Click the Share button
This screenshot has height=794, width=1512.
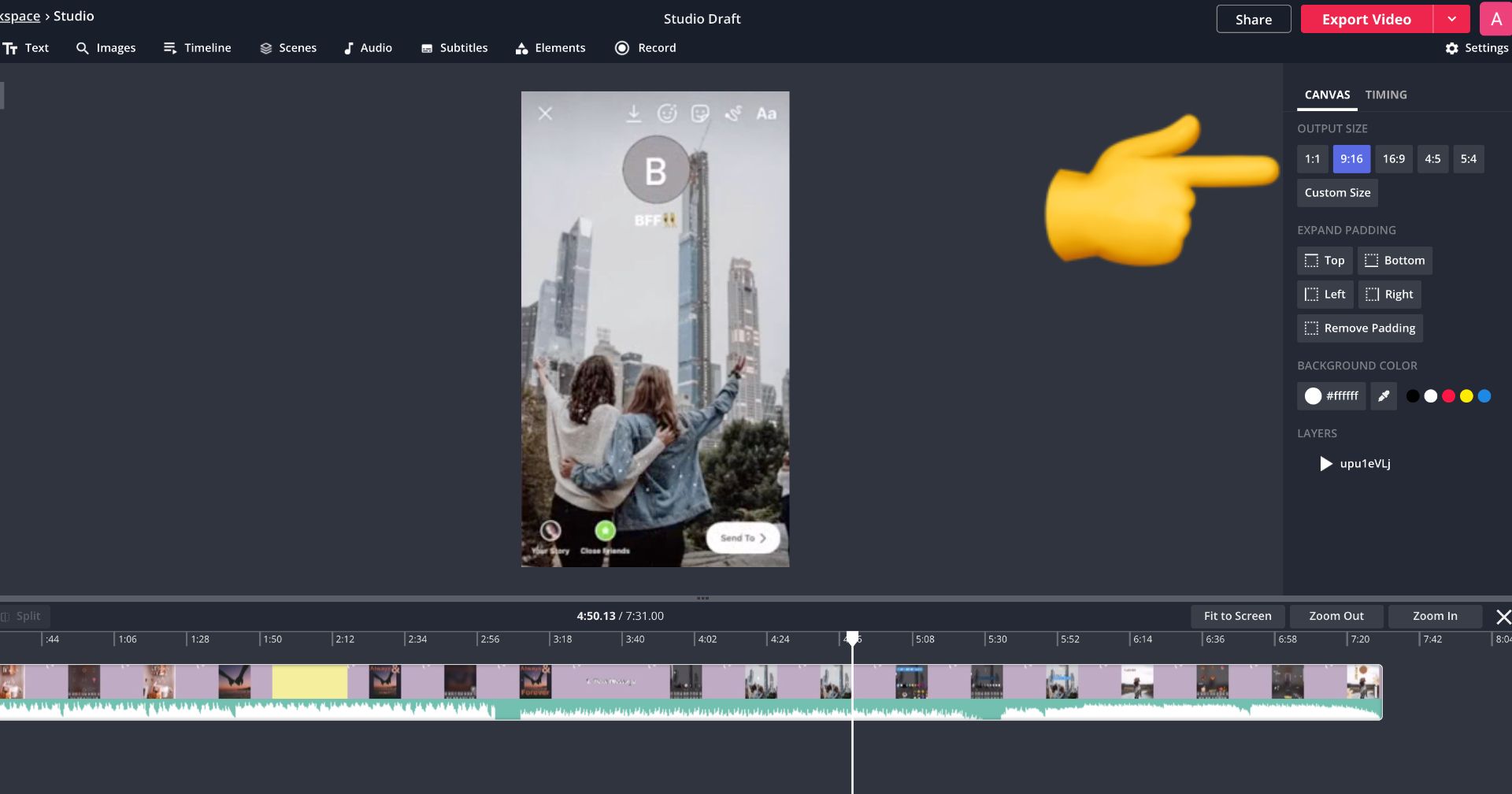[1253, 20]
